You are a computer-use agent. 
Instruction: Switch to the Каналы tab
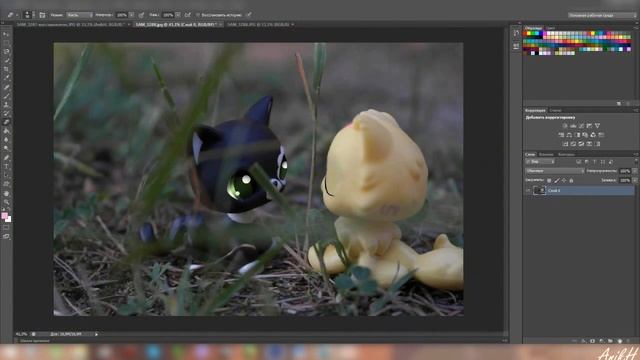(546, 155)
